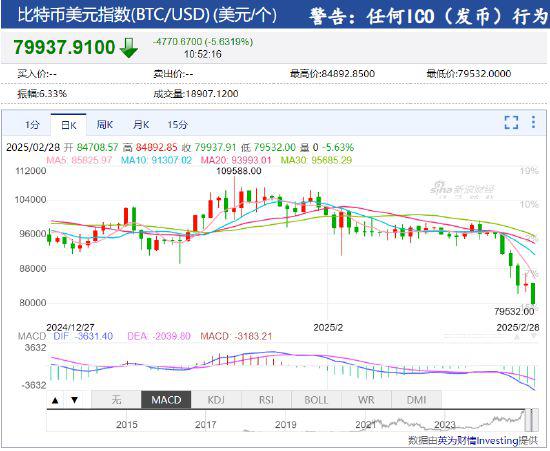
Task: Click the 2015 timeline marker
Action: (127, 425)
